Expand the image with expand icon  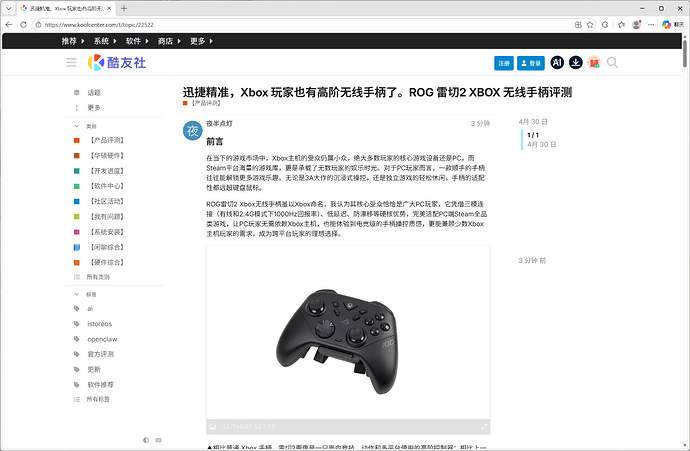tap(484, 426)
